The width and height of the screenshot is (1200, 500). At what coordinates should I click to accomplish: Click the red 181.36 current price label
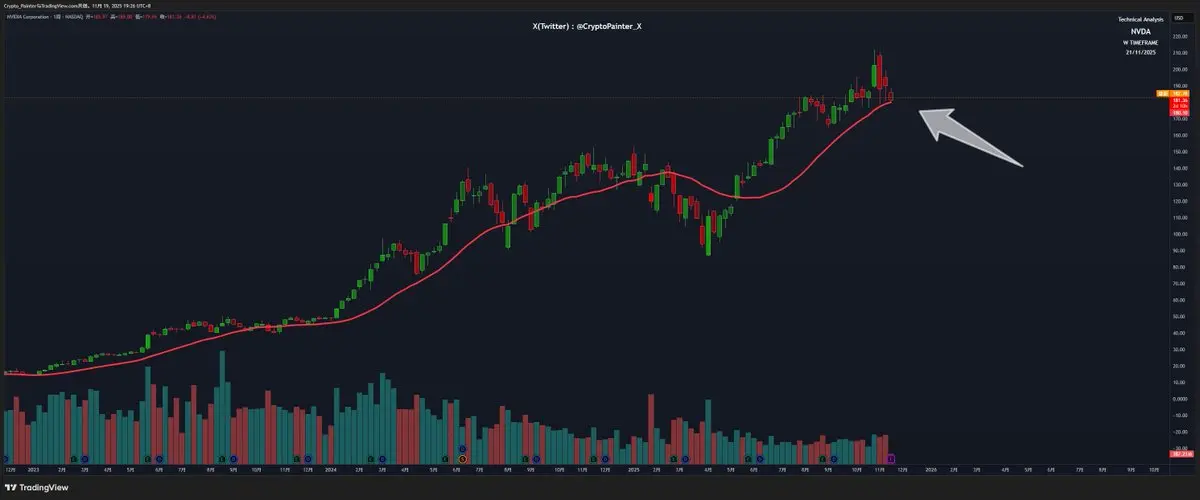tap(1179, 101)
